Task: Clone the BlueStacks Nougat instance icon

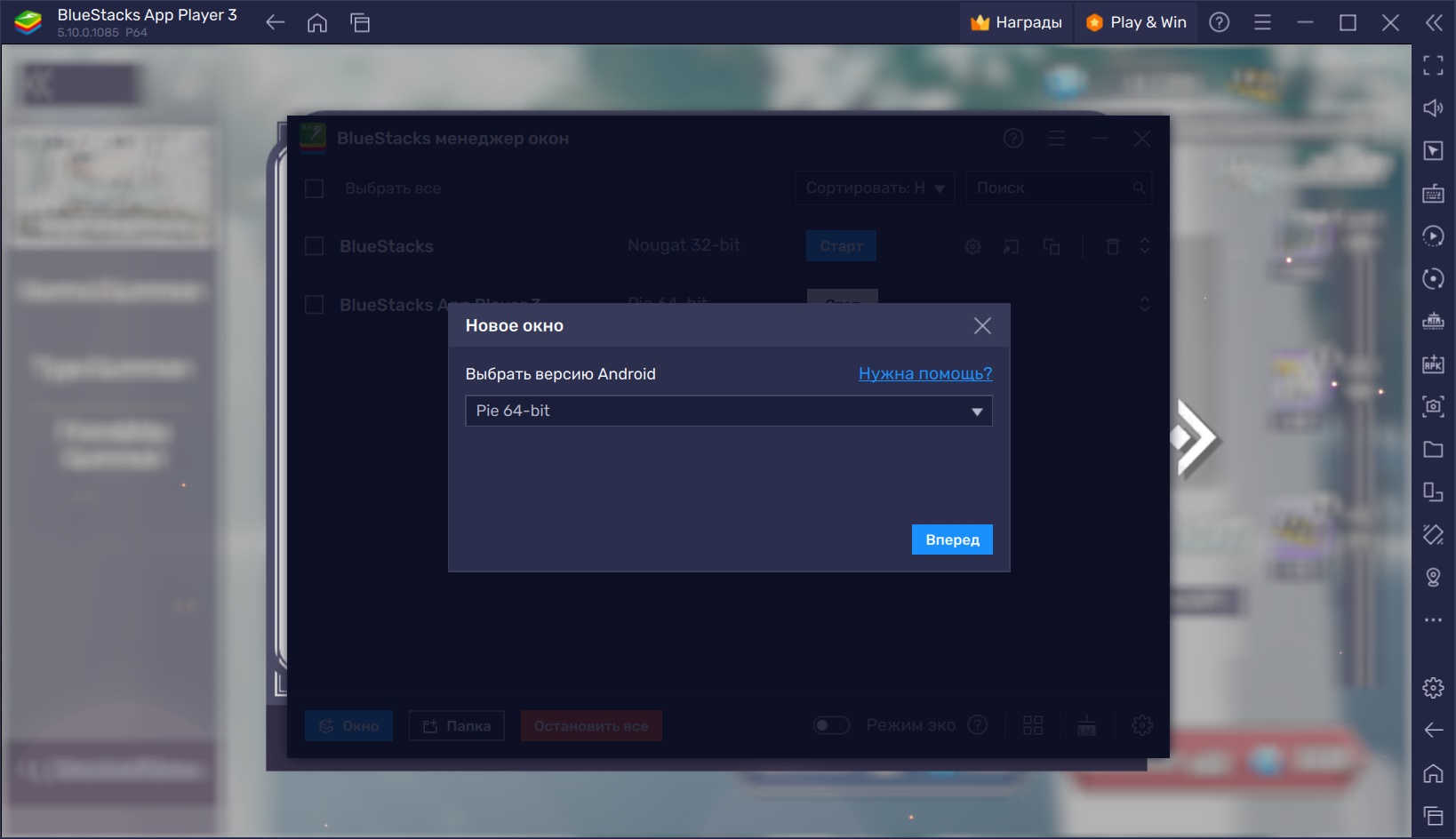Action: [x=1051, y=246]
